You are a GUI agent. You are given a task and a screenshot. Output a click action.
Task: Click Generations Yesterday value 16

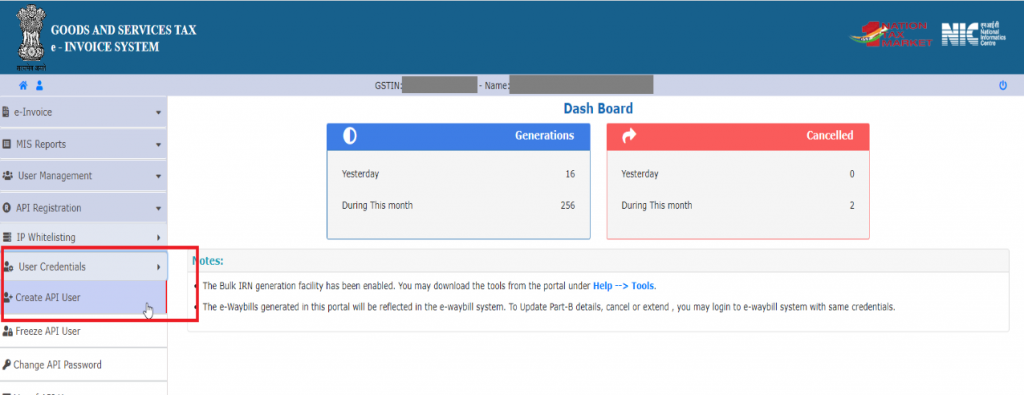(x=570, y=174)
